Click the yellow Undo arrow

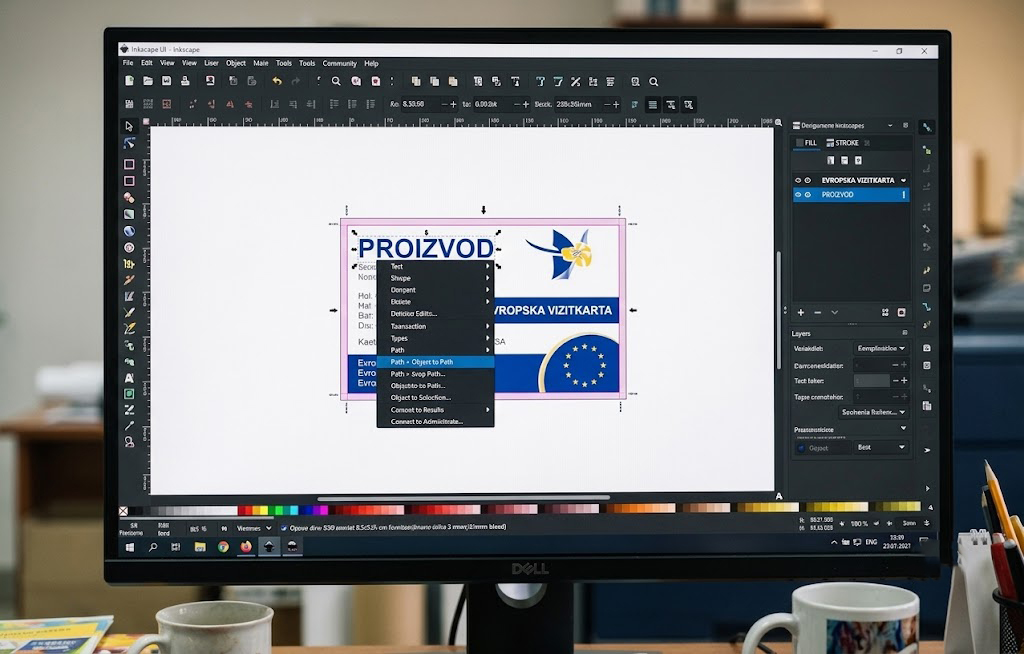coord(277,81)
